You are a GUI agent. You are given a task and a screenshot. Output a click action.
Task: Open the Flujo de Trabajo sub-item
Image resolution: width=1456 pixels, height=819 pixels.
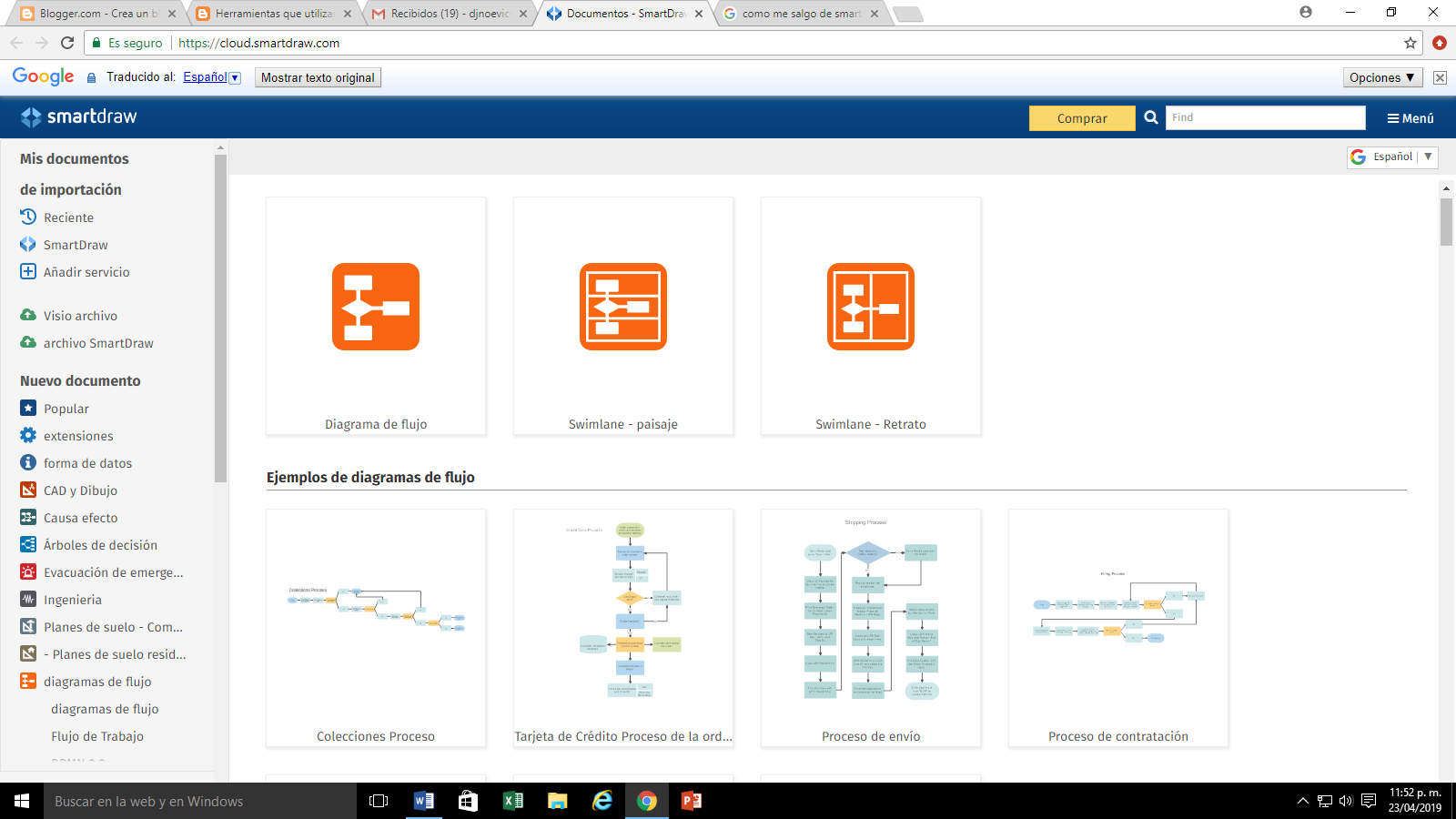97,736
